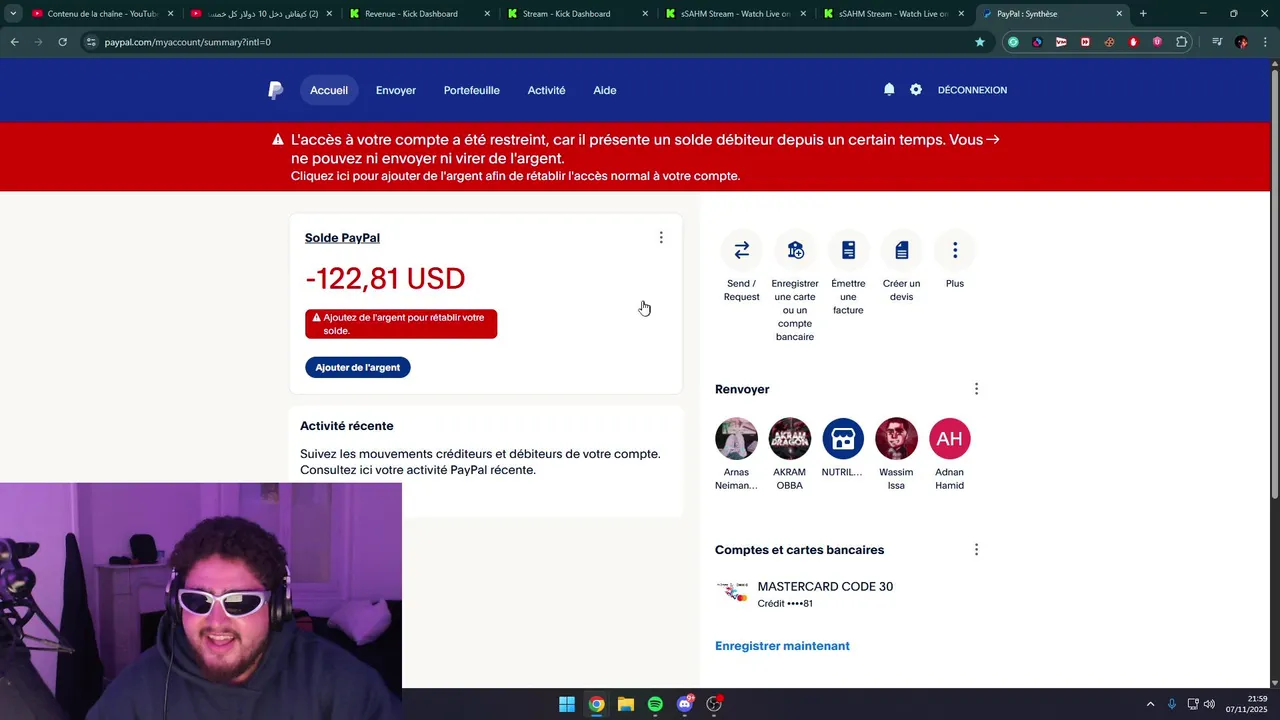Click the MASTERCARD CODE 30 card entry
Image resolution: width=1280 pixels, height=720 pixels.
coord(806,594)
